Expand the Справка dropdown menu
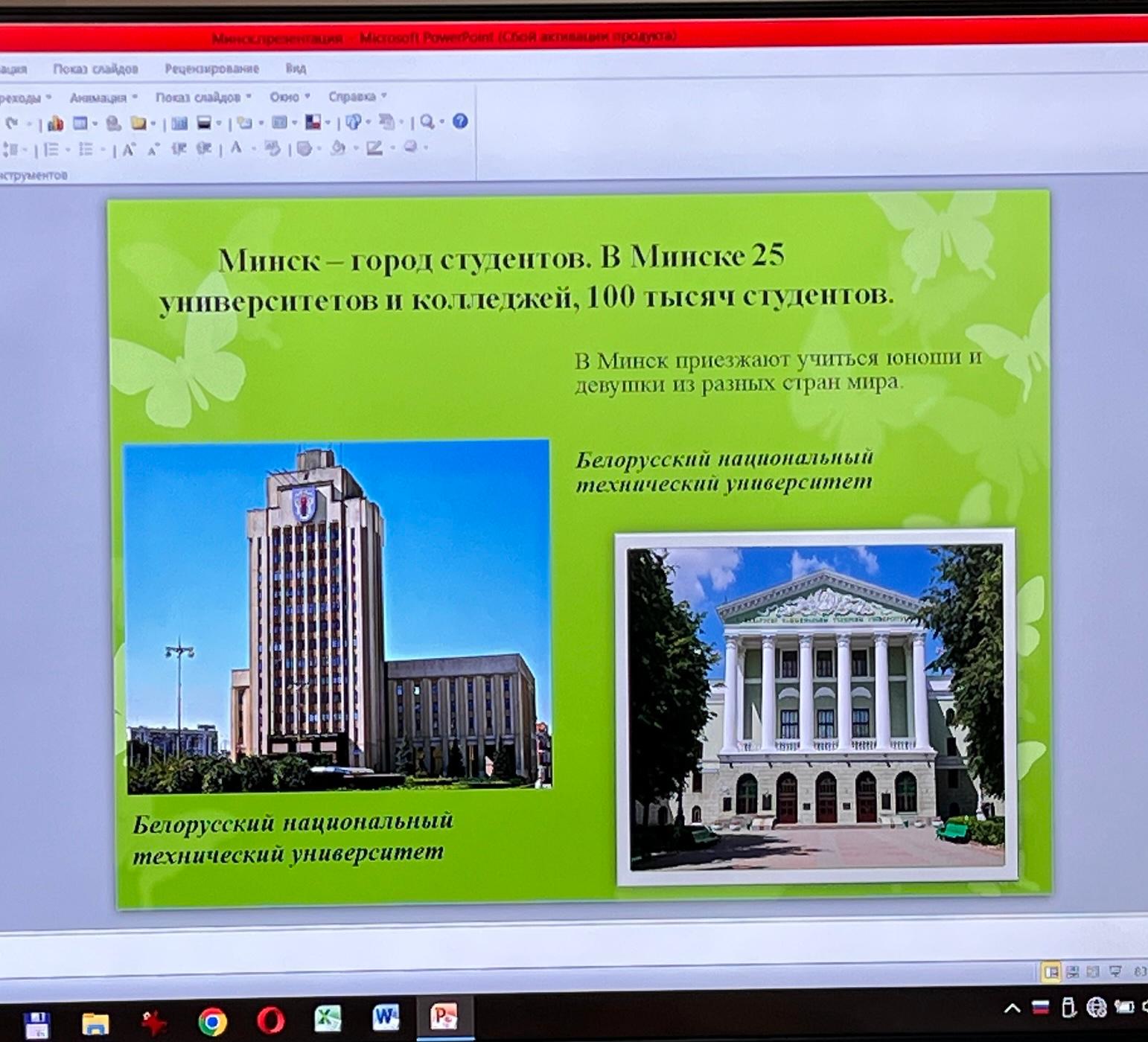This screenshot has width=1148, height=1042. (352, 97)
